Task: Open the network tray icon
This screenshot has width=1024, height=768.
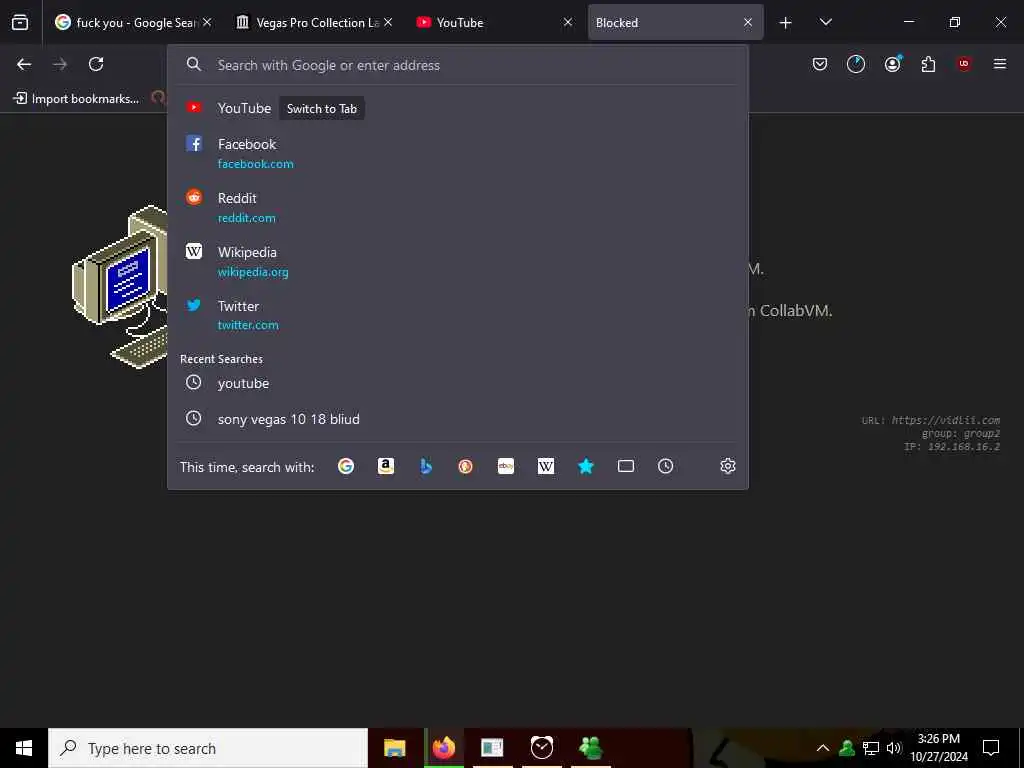Action: tap(871, 748)
